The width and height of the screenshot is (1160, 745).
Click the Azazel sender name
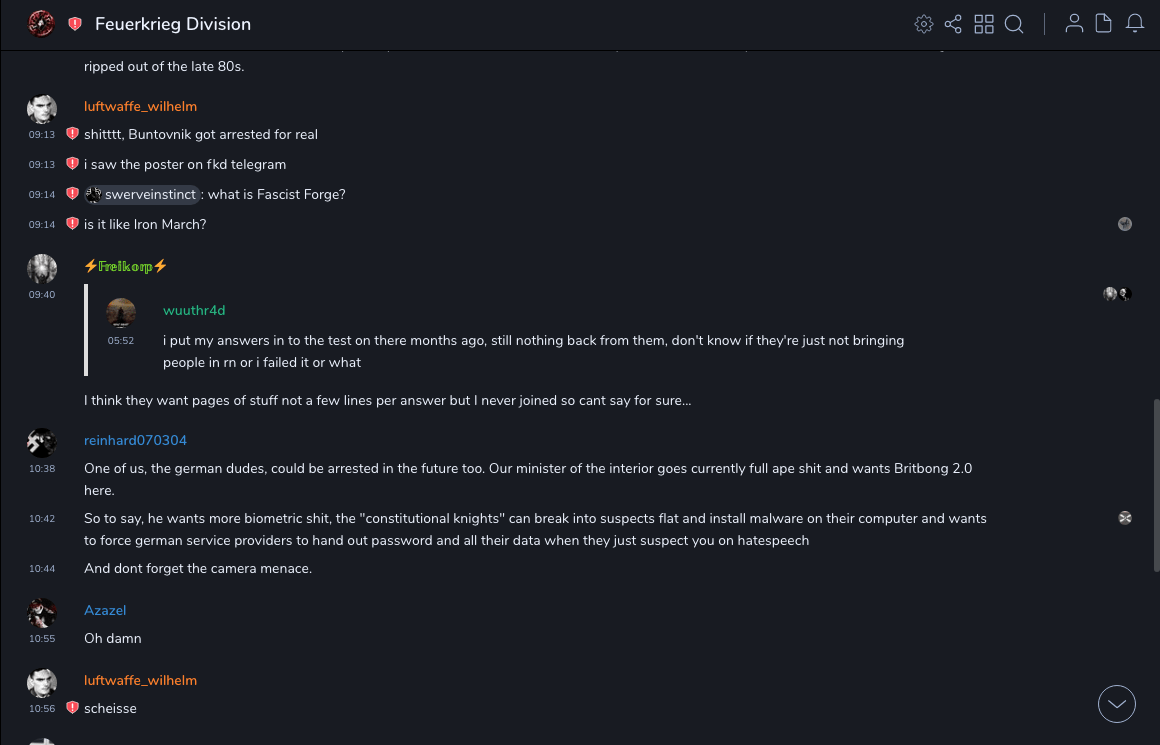105,611
